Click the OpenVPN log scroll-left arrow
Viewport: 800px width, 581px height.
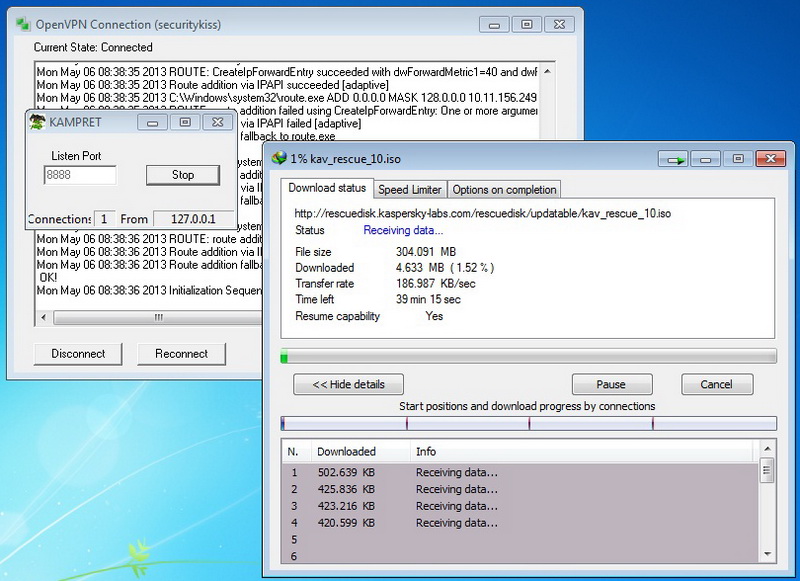coord(43,317)
